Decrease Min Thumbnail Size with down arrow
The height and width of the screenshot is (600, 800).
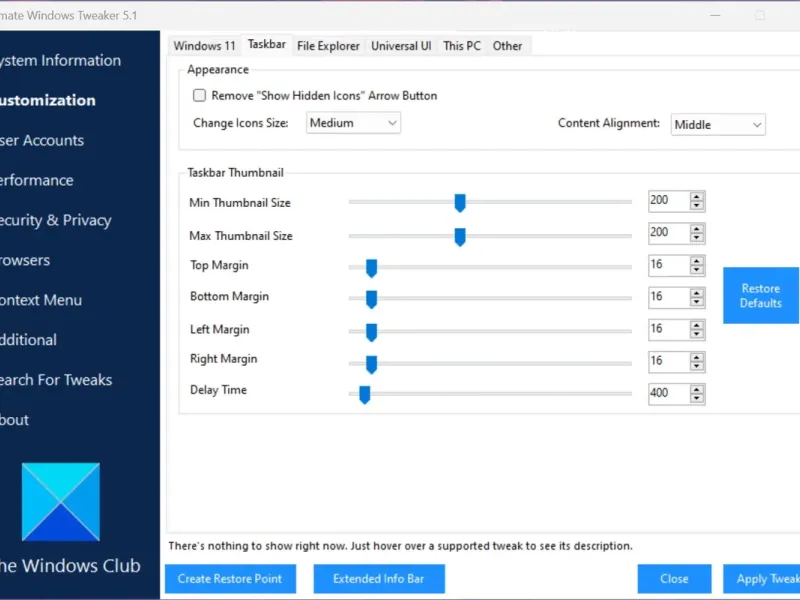696,205
